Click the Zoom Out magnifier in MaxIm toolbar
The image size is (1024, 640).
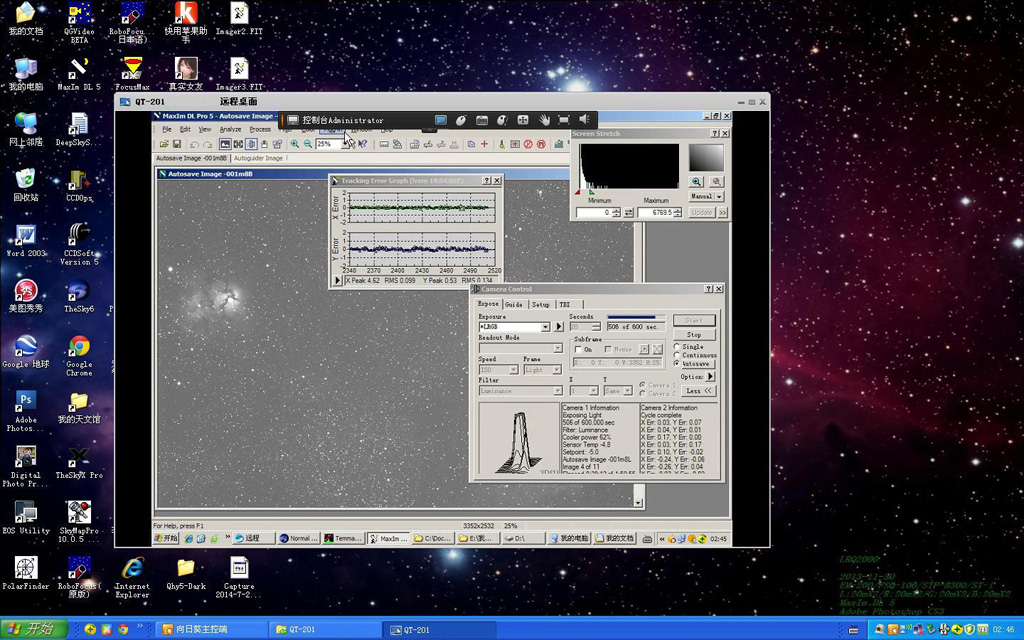(308, 144)
